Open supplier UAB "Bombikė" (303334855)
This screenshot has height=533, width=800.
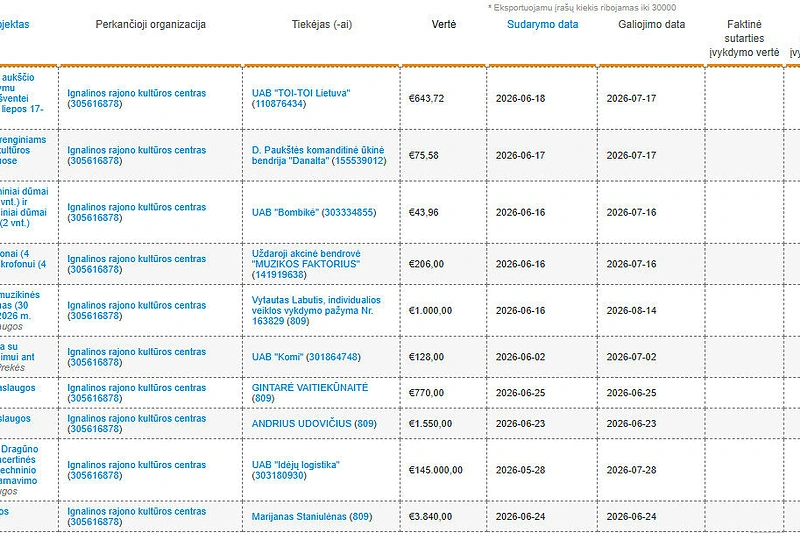click(314, 212)
